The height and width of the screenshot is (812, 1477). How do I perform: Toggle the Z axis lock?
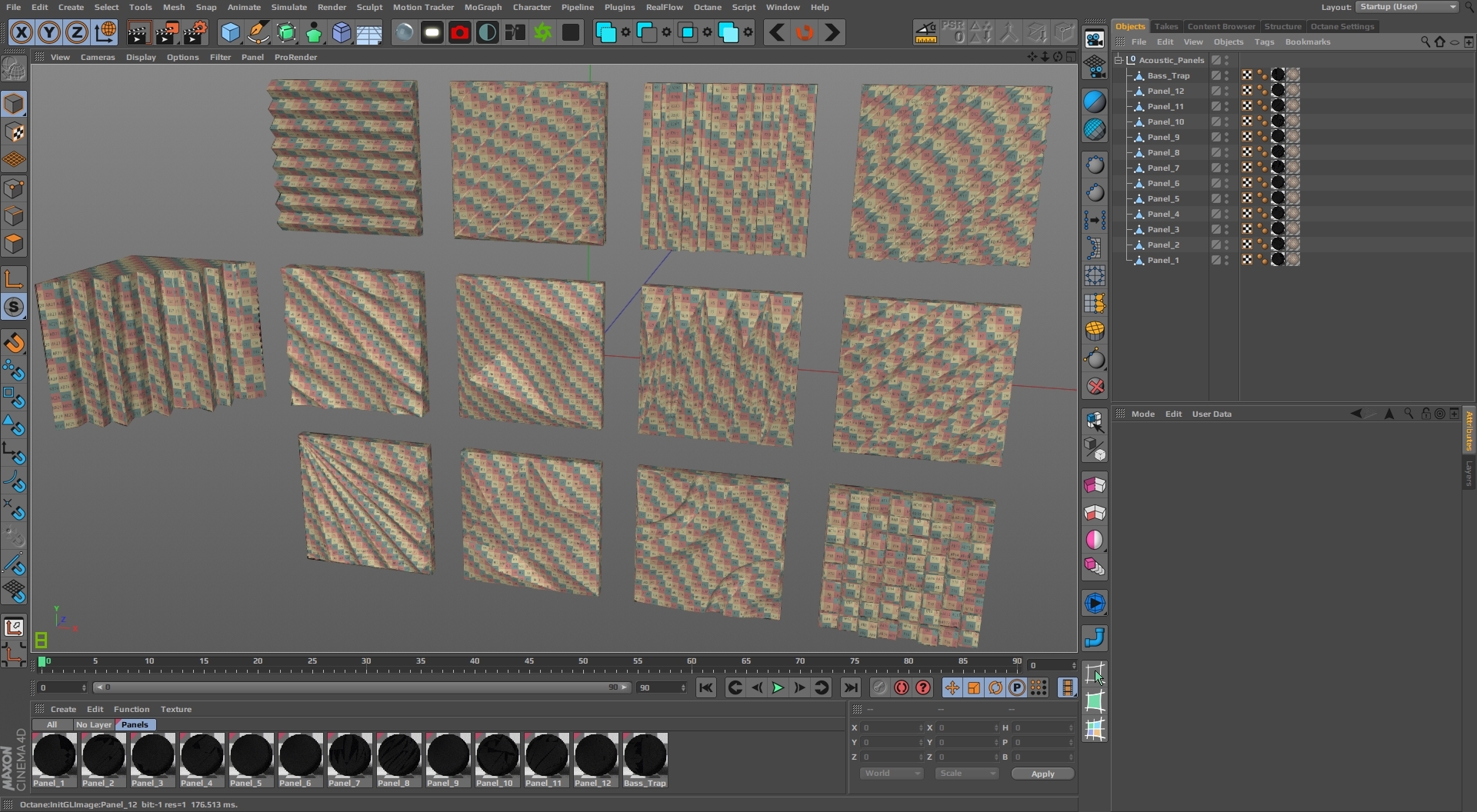click(x=77, y=33)
